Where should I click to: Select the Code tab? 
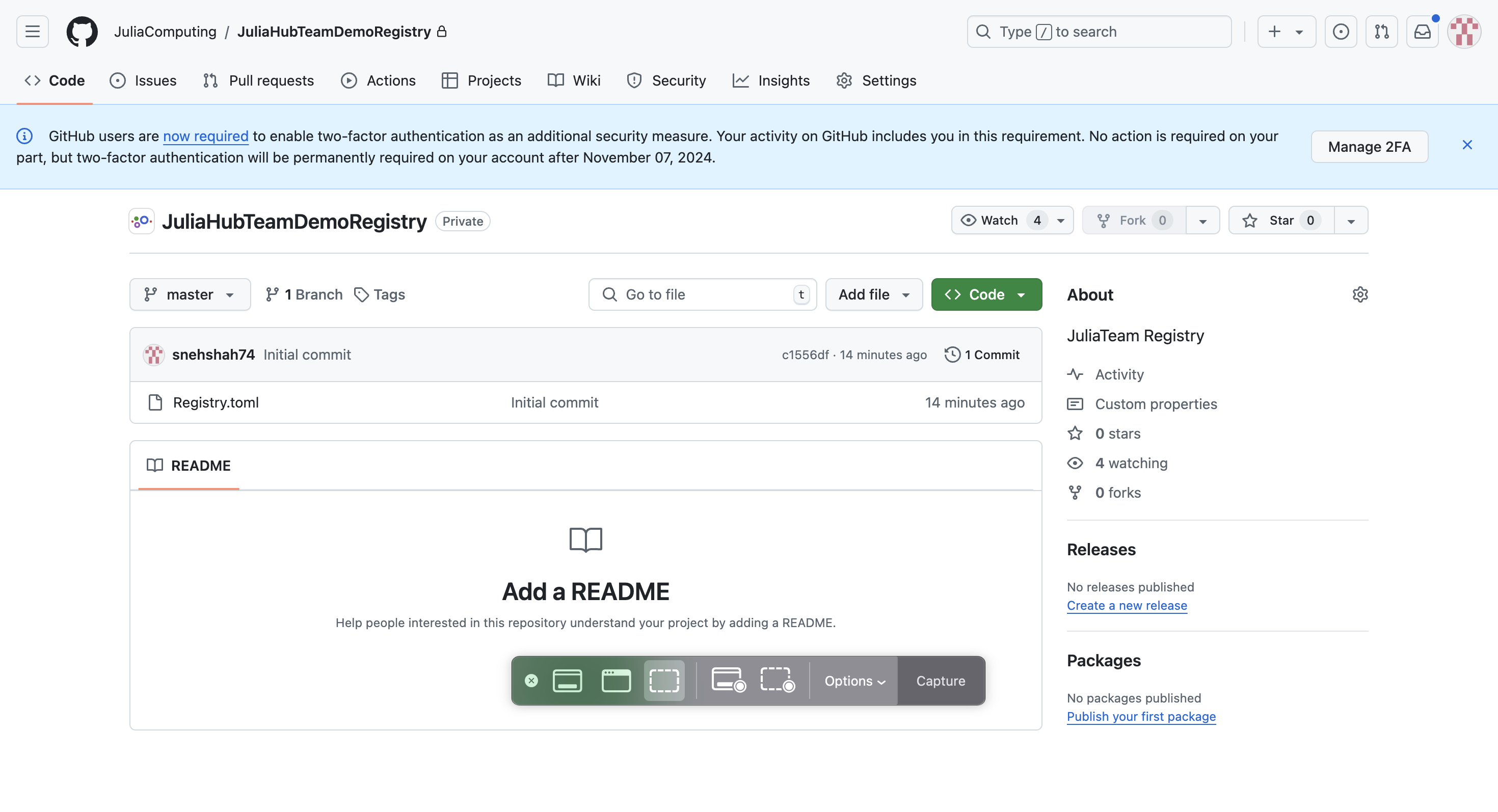click(x=55, y=80)
